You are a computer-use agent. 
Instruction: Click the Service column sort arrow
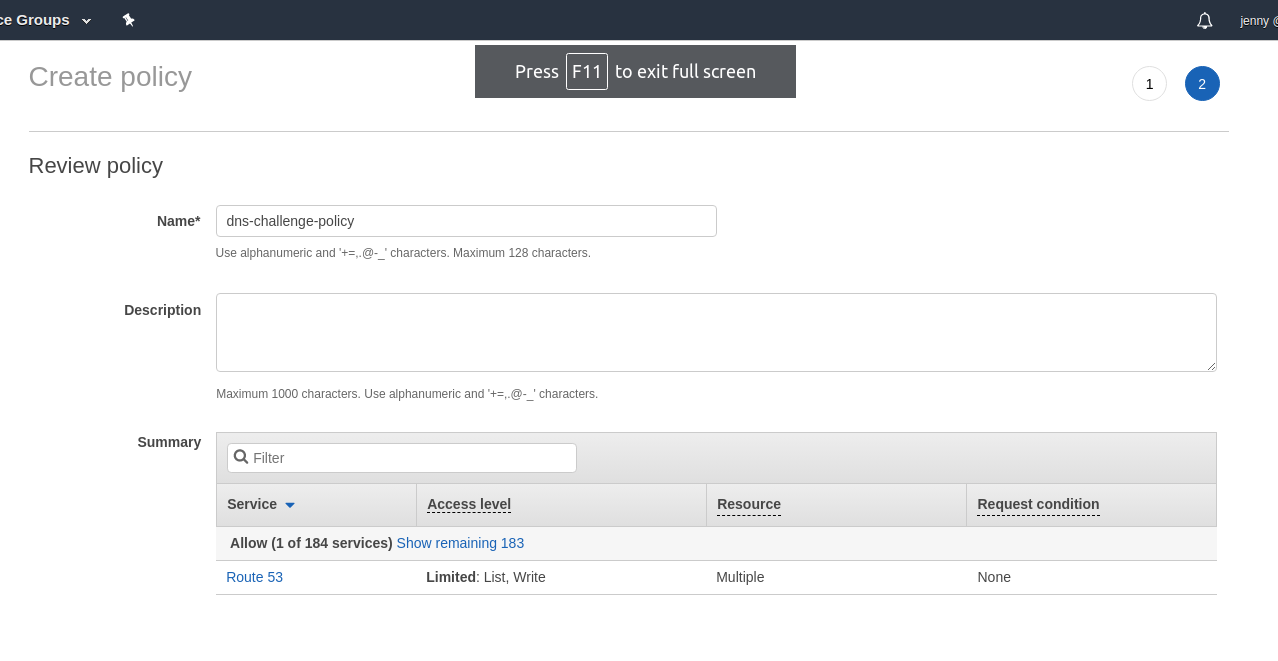tap(290, 505)
